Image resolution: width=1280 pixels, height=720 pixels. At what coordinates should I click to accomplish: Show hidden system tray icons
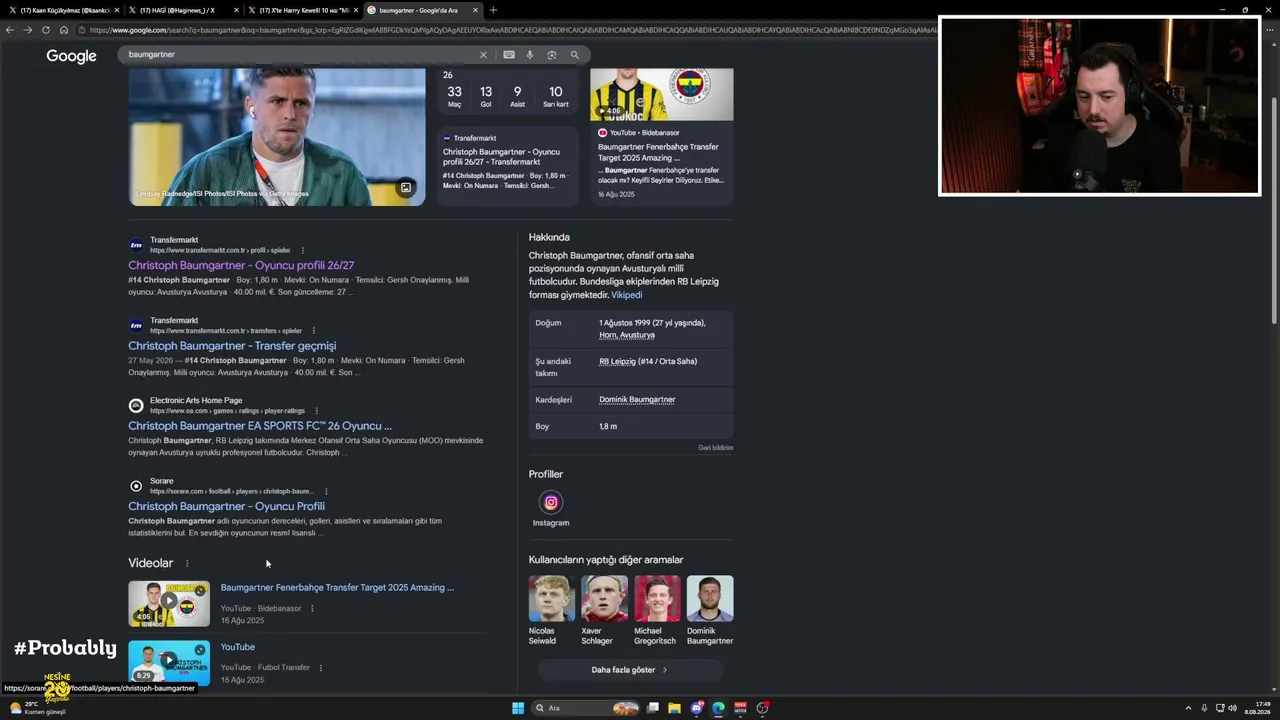pos(1190,708)
